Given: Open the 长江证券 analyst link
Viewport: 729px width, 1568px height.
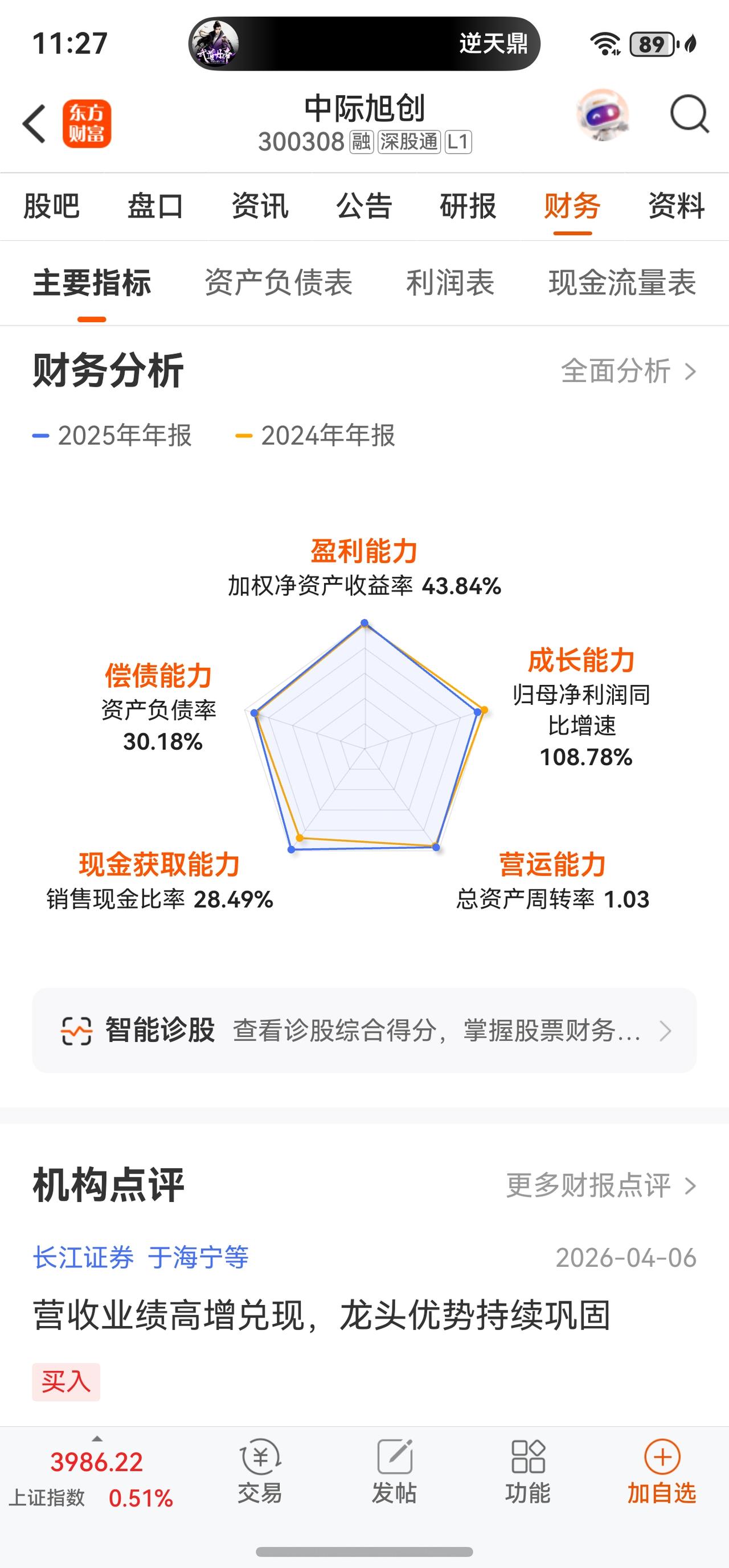Looking at the screenshot, I should [x=83, y=1258].
